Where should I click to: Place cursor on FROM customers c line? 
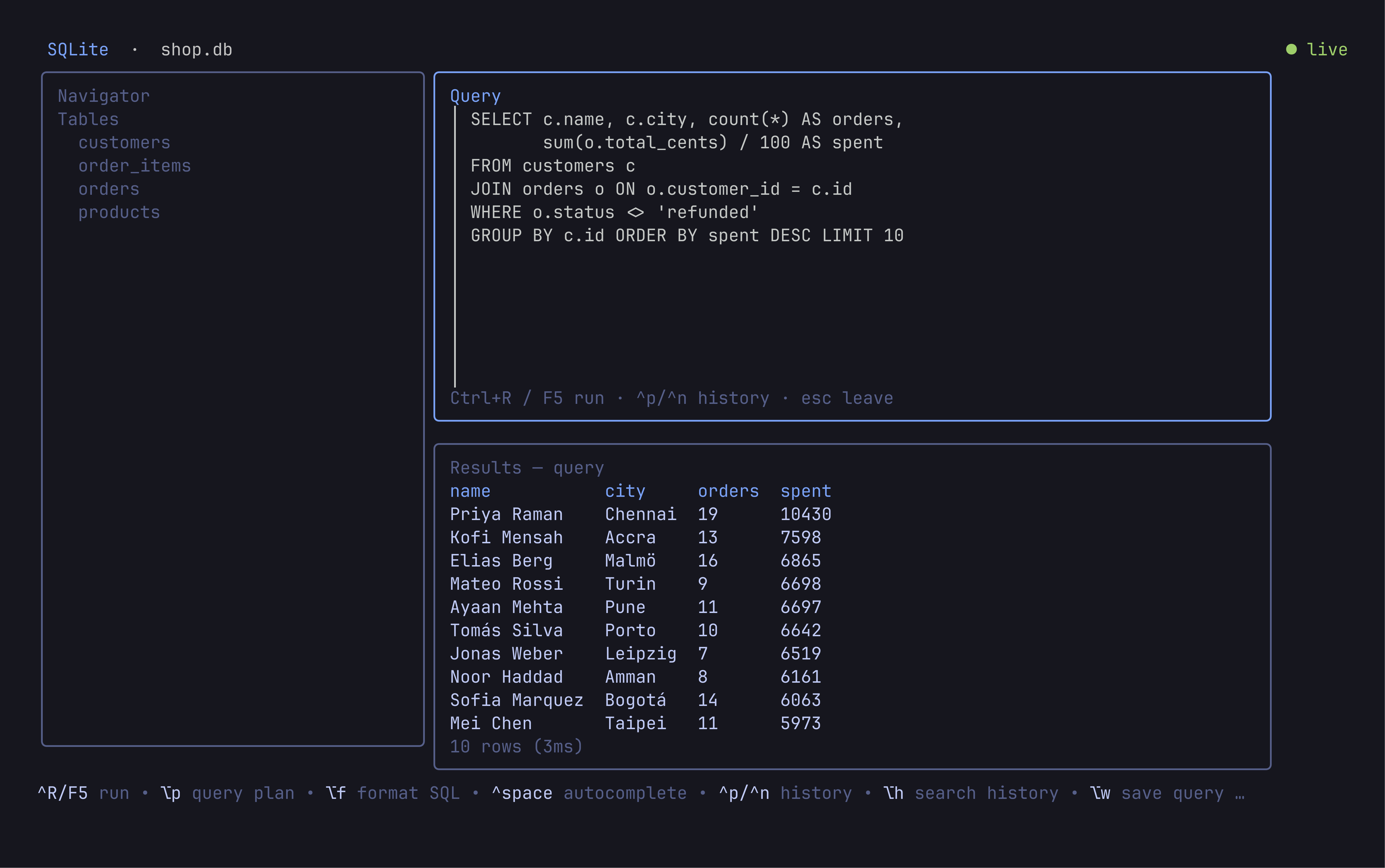553,166
